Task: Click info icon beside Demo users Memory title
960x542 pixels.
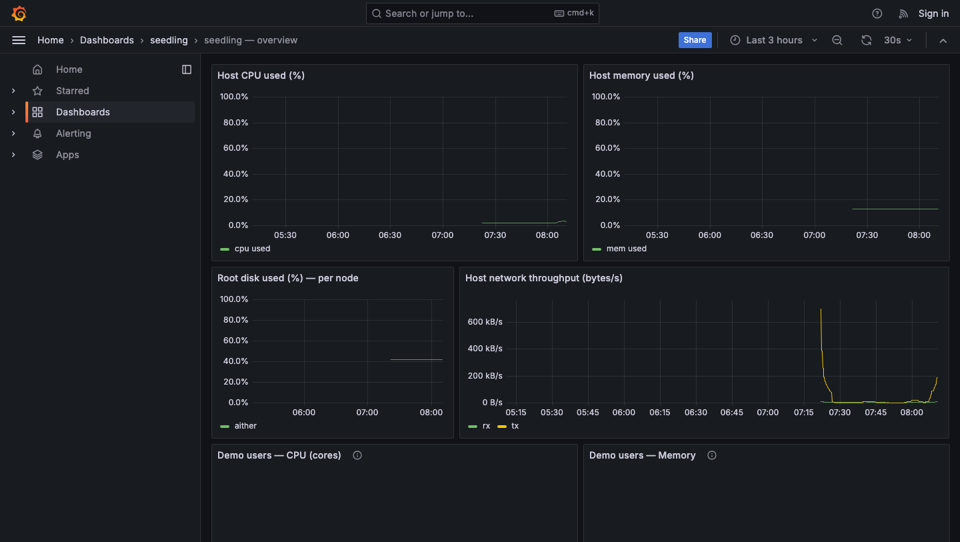Action: [x=711, y=455]
